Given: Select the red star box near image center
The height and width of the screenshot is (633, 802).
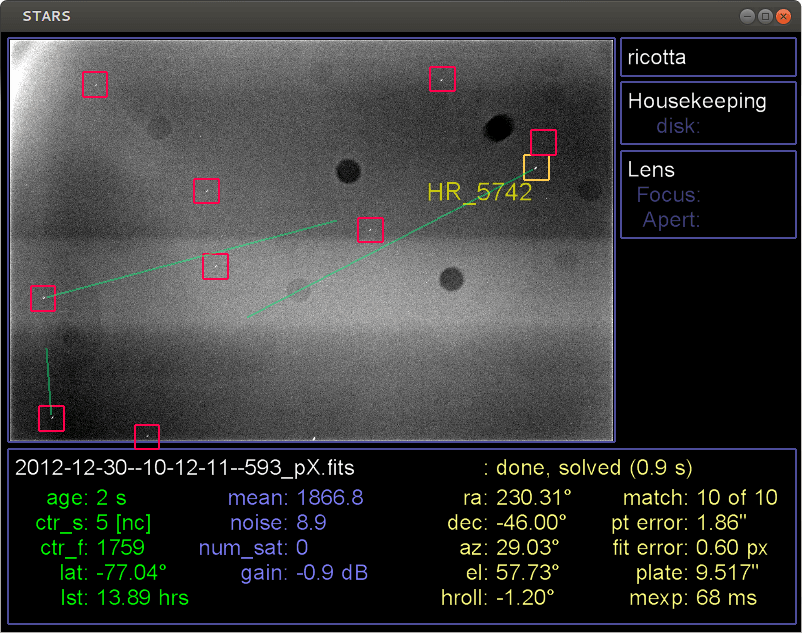Looking at the screenshot, I should tap(370, 230).
